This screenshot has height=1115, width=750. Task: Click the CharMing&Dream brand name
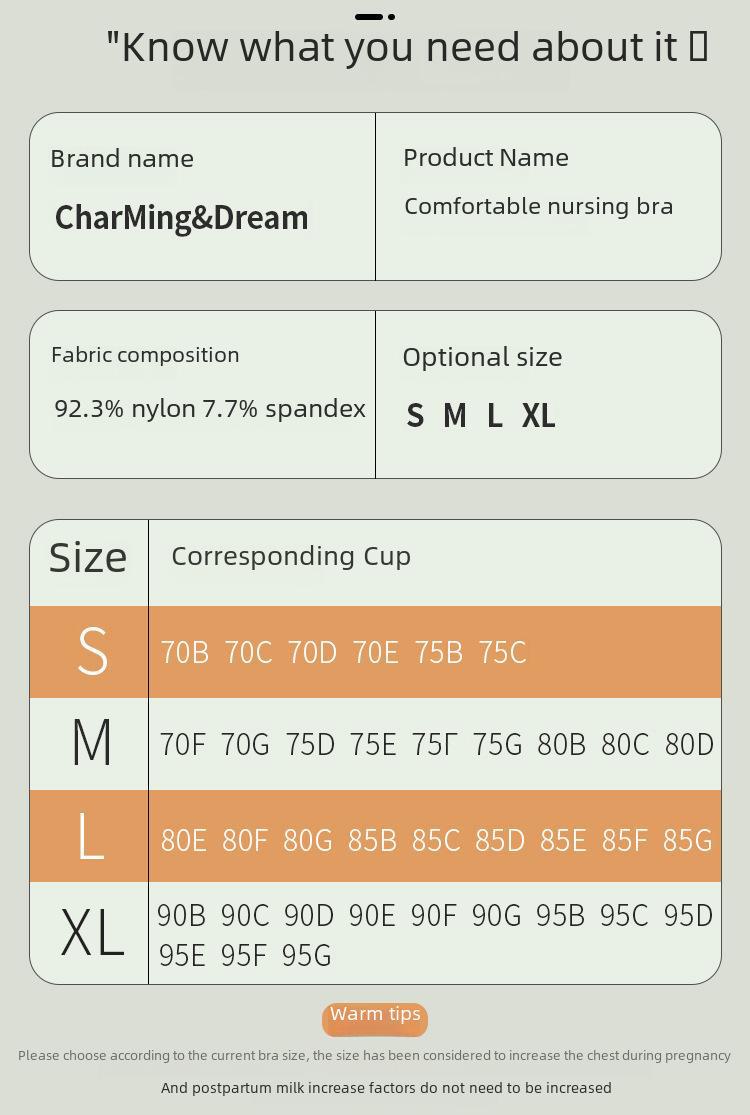coord(181,218)
